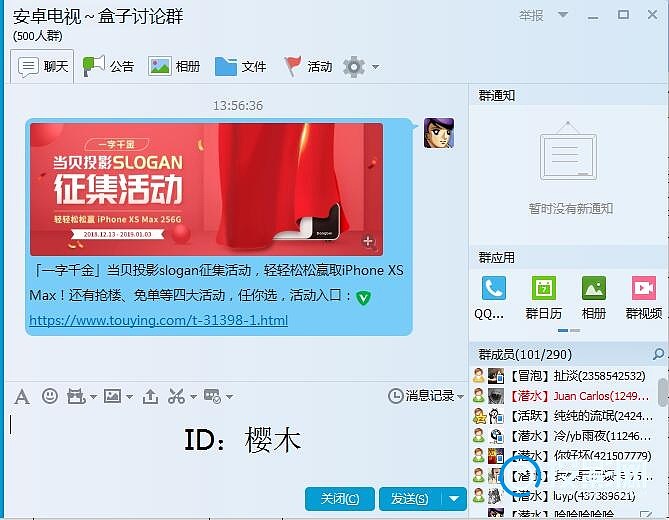Click the member list scrollbar
Viewport: 669px width, 520px height.
coord(663,392)
